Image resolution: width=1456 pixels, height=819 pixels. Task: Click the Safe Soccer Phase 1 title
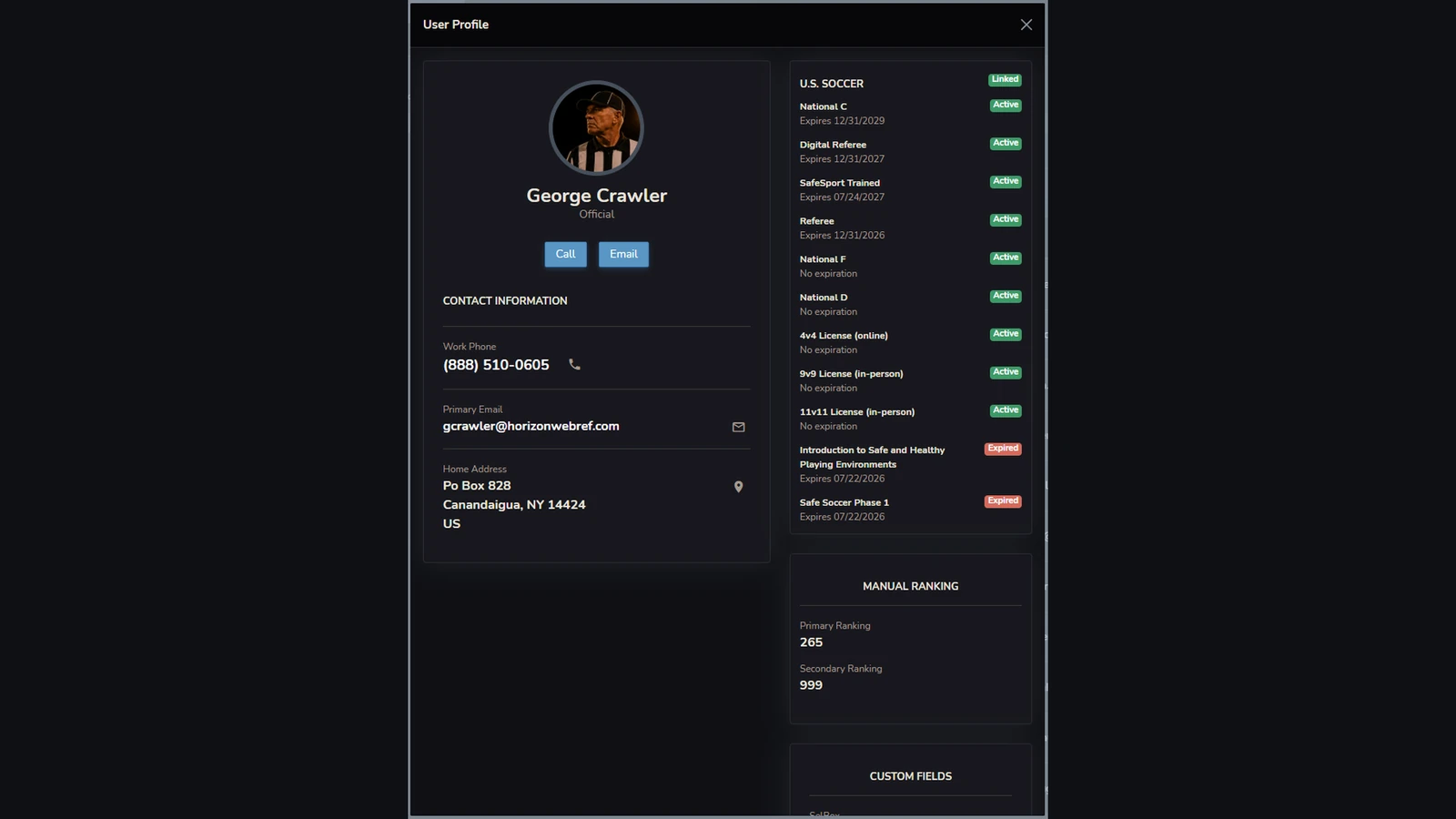[844, 502]
